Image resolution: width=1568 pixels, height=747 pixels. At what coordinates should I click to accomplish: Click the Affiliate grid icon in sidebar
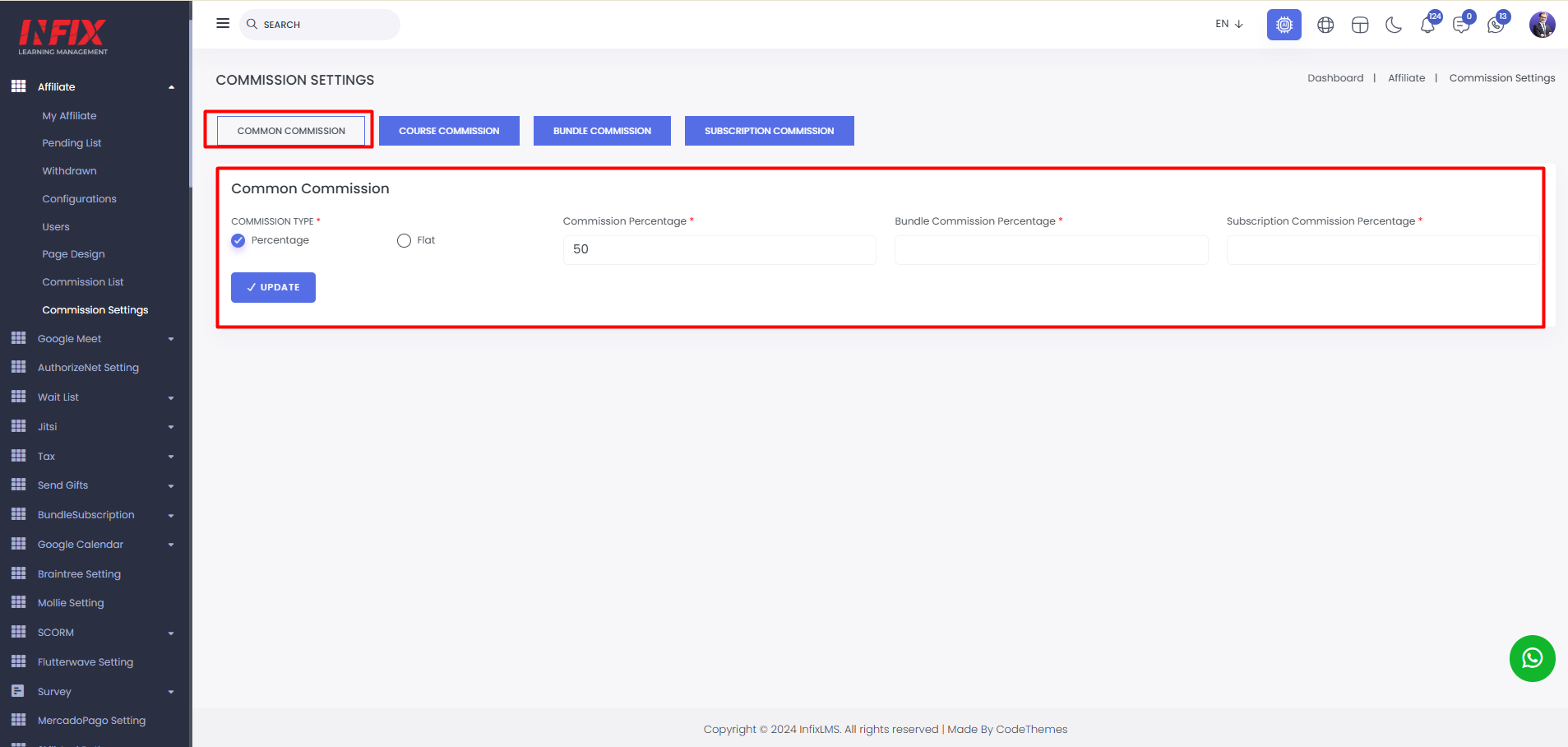click(x=18, y=86)
